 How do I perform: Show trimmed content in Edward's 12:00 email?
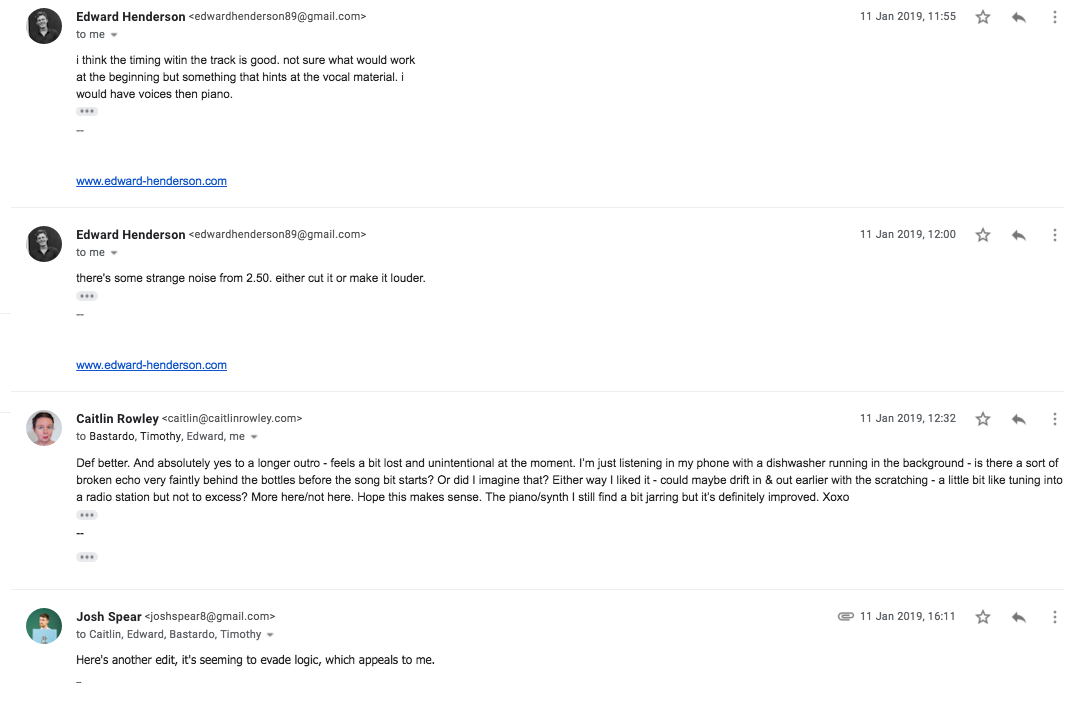coord(87,296)
